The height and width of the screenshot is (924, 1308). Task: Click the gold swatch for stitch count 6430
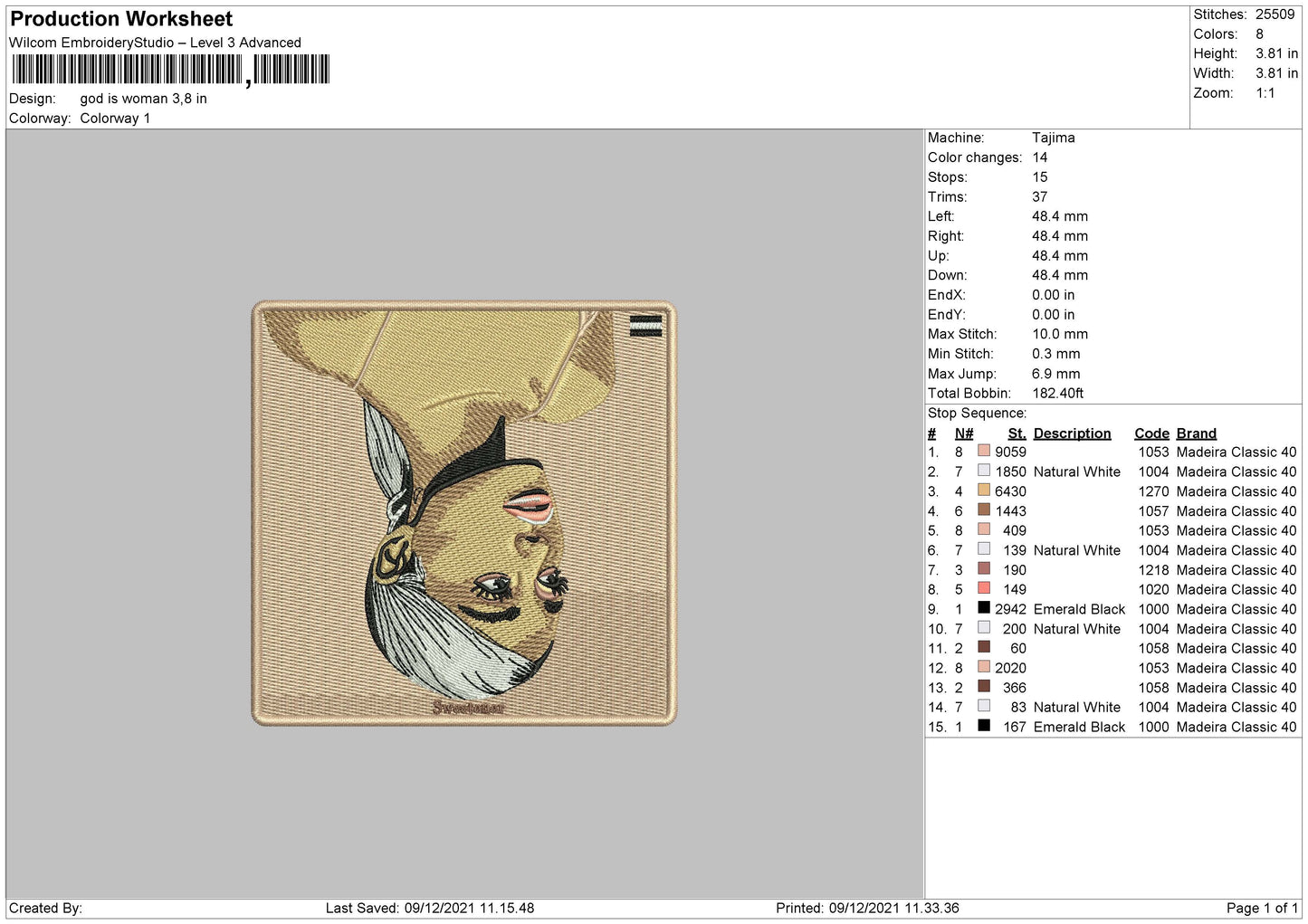click(x=983, y=491)
